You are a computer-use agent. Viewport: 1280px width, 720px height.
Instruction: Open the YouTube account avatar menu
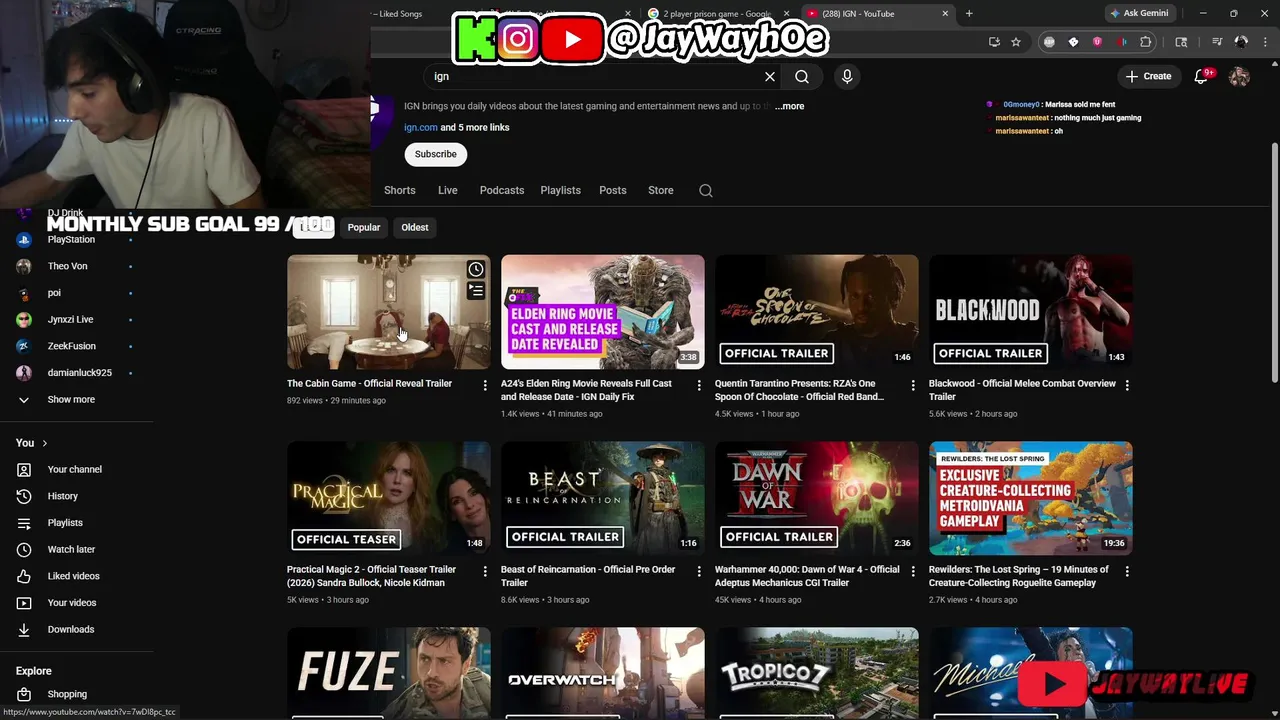coord(1239,76)
